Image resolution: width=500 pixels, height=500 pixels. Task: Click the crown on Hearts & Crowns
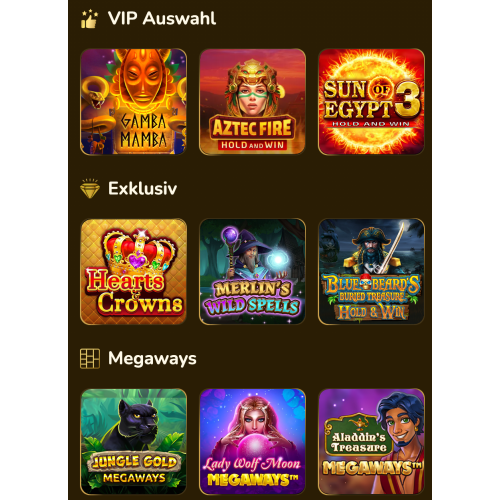point(140,250)
